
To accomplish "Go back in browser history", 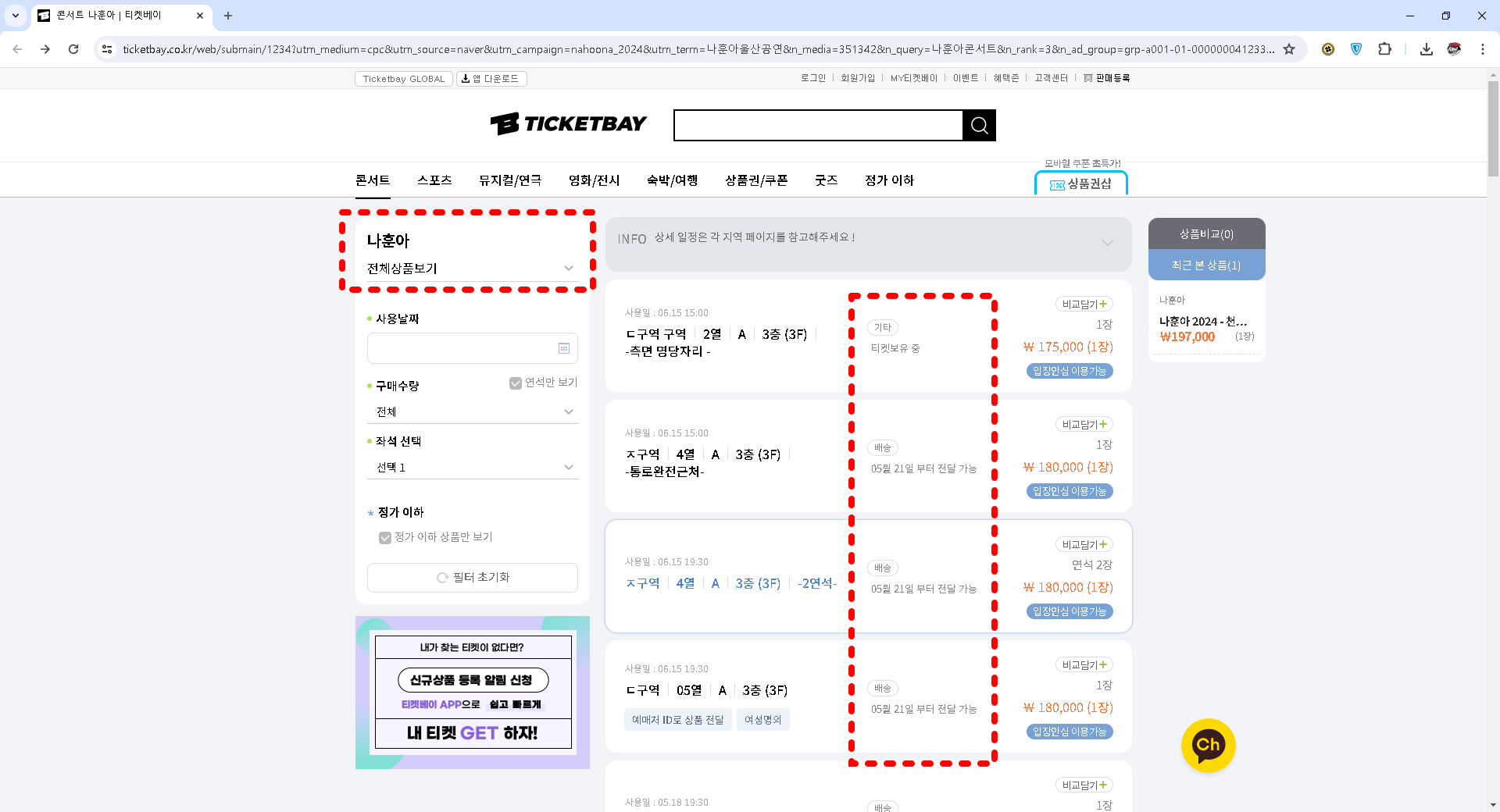I will [x=17, y=49].
